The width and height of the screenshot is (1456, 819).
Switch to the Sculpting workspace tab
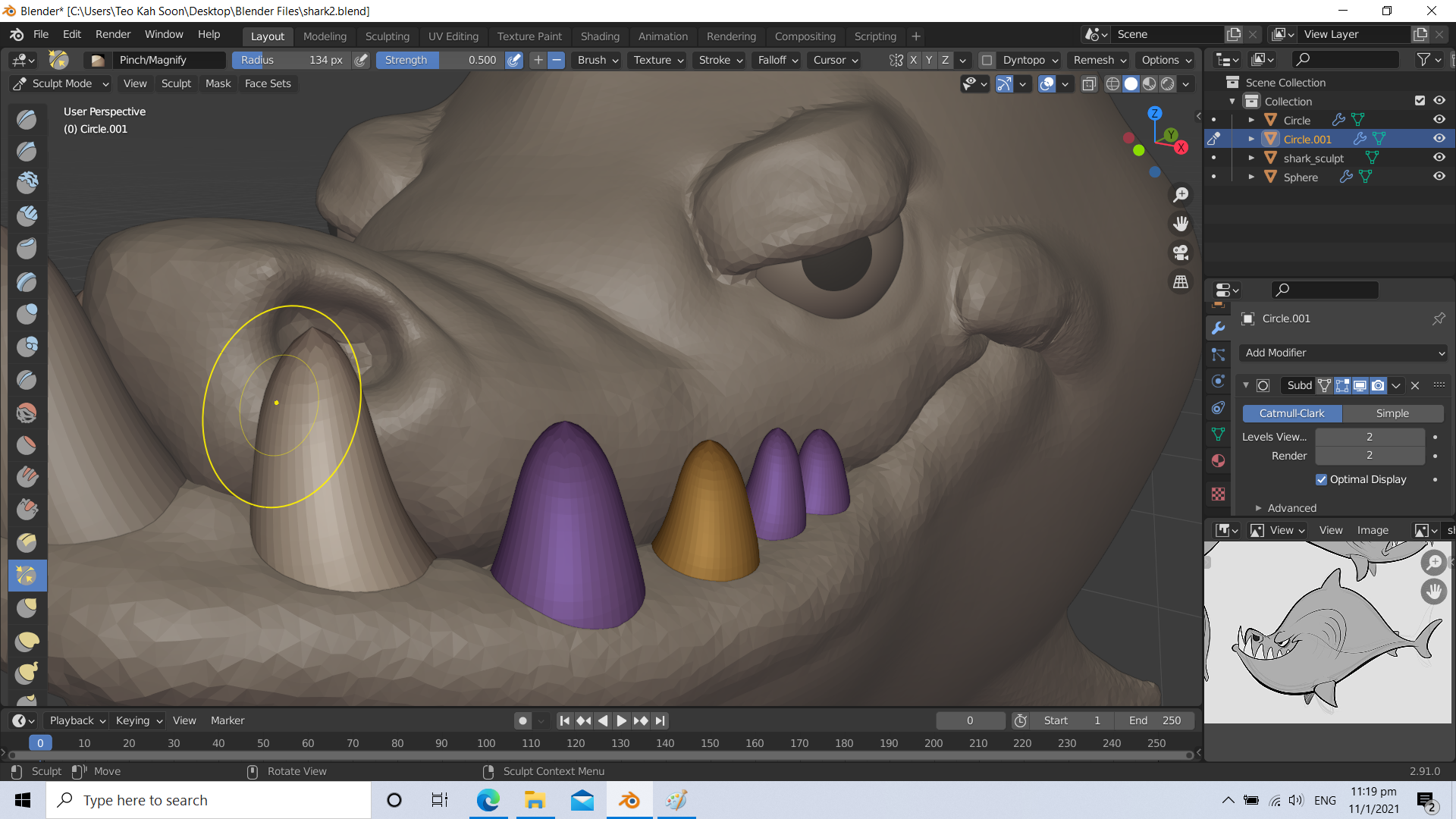(x=387, y=36)
